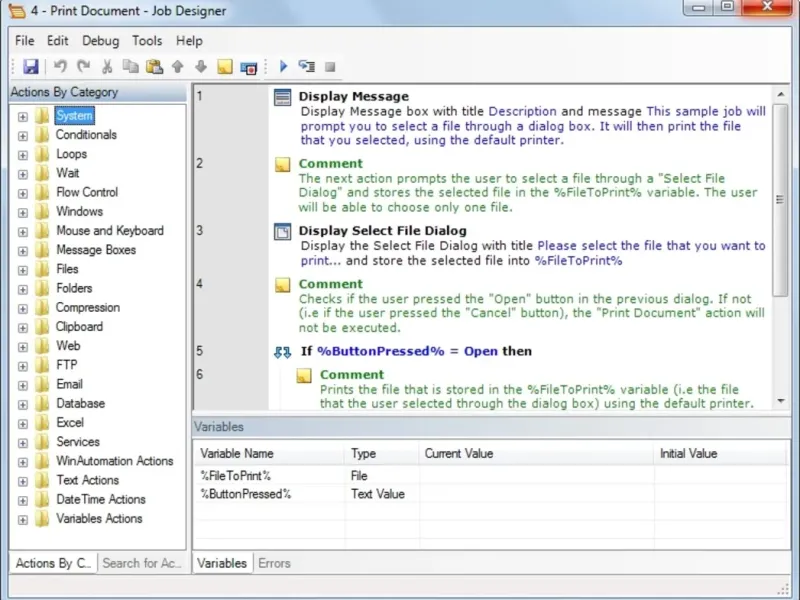Run the job with the blue play icon
800x600 pixels.
tap(283, 67)
